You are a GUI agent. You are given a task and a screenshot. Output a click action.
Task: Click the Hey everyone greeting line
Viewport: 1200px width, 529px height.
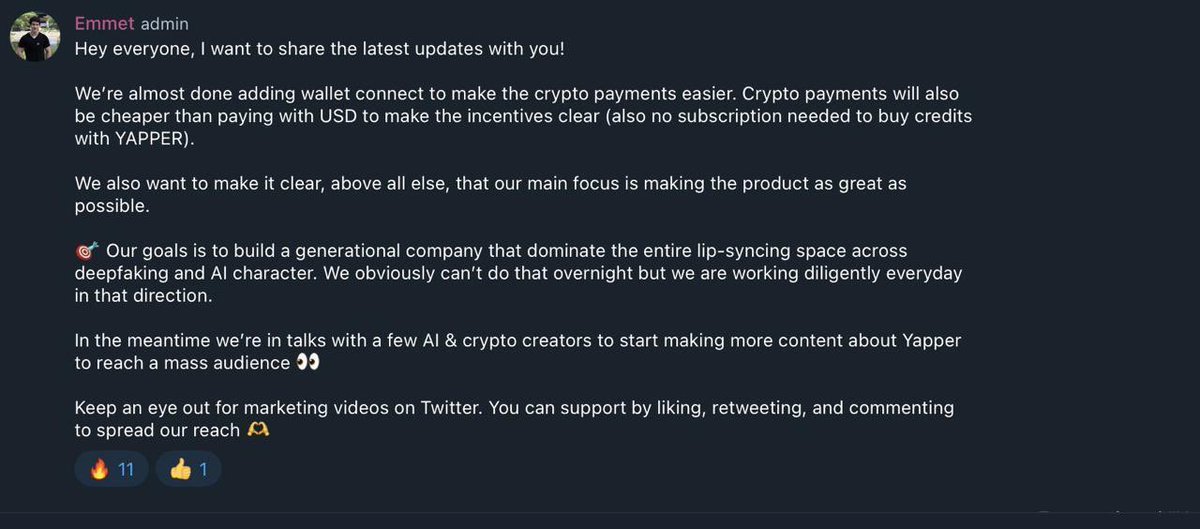click(320, 48)
